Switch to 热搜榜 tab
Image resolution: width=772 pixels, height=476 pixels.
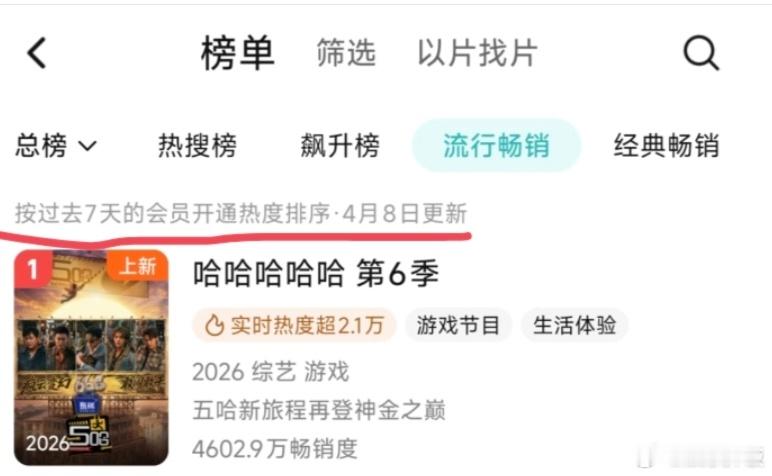(x=197, y=146)
